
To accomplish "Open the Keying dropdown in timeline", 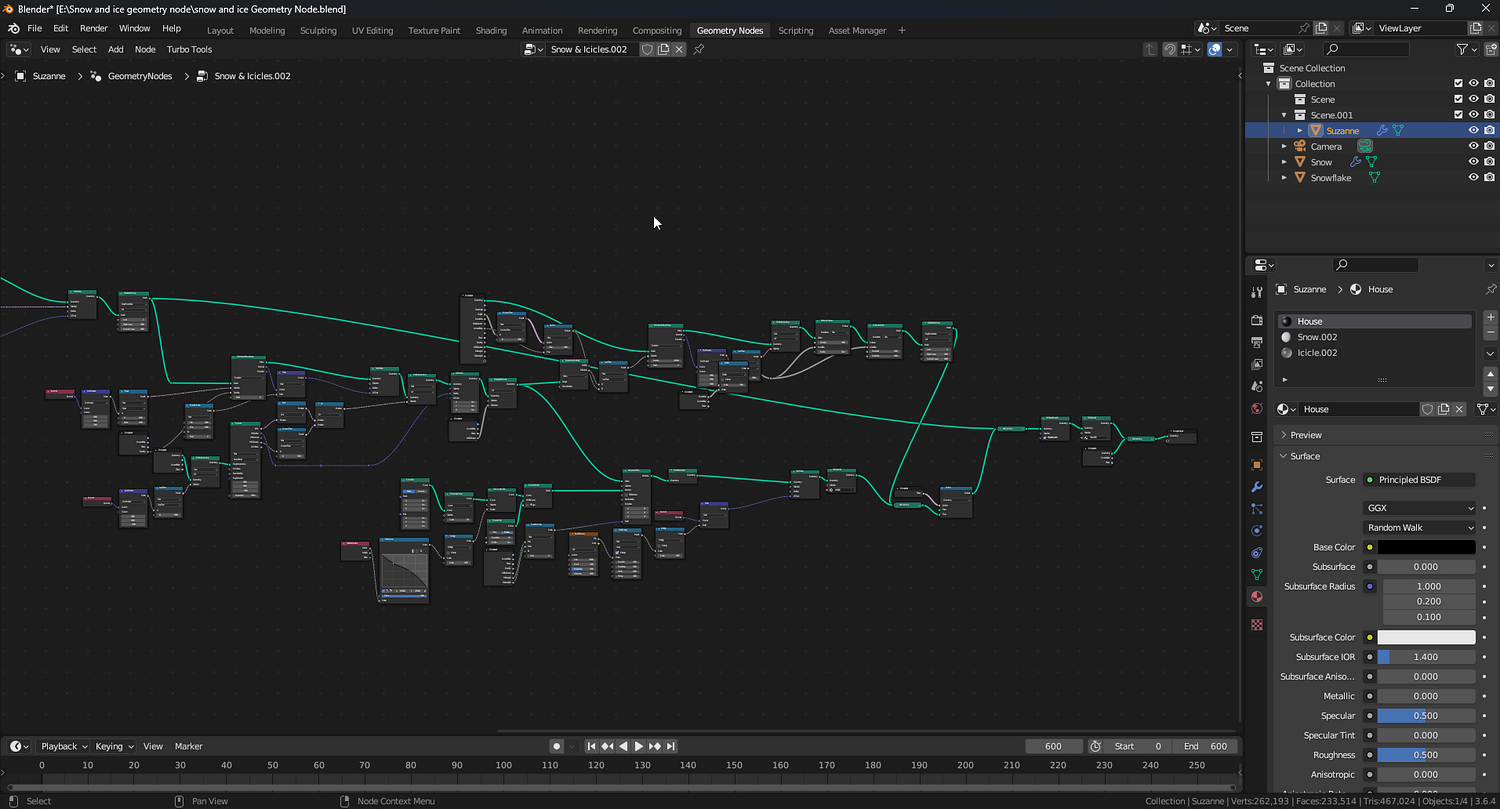I will pos(114,746).
